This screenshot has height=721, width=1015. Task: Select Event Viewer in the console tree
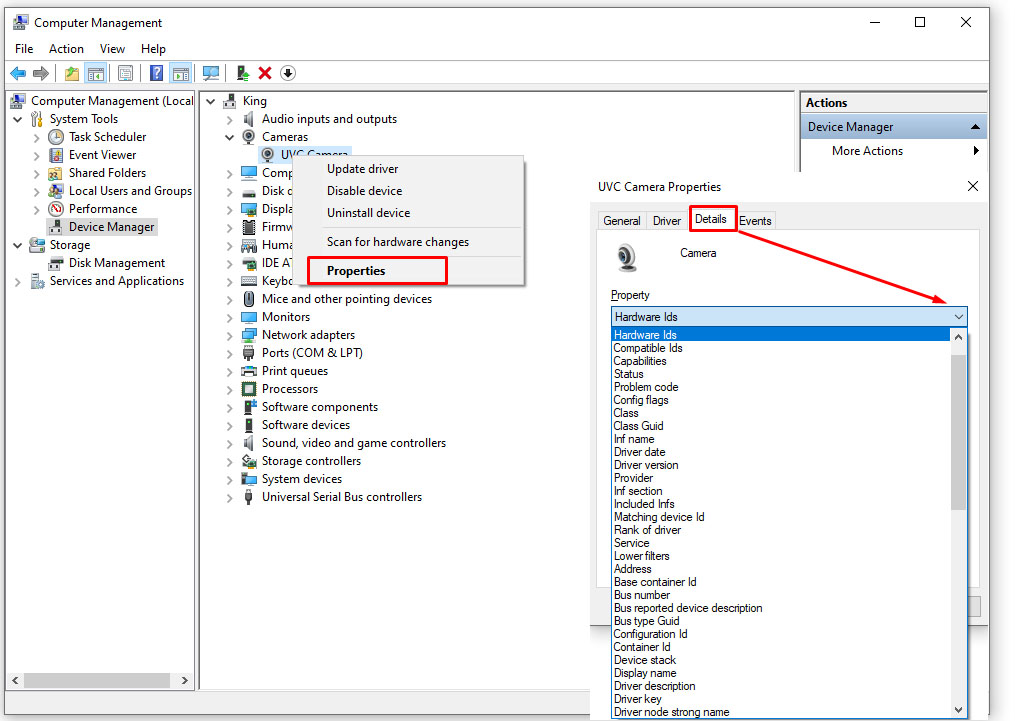102,155
